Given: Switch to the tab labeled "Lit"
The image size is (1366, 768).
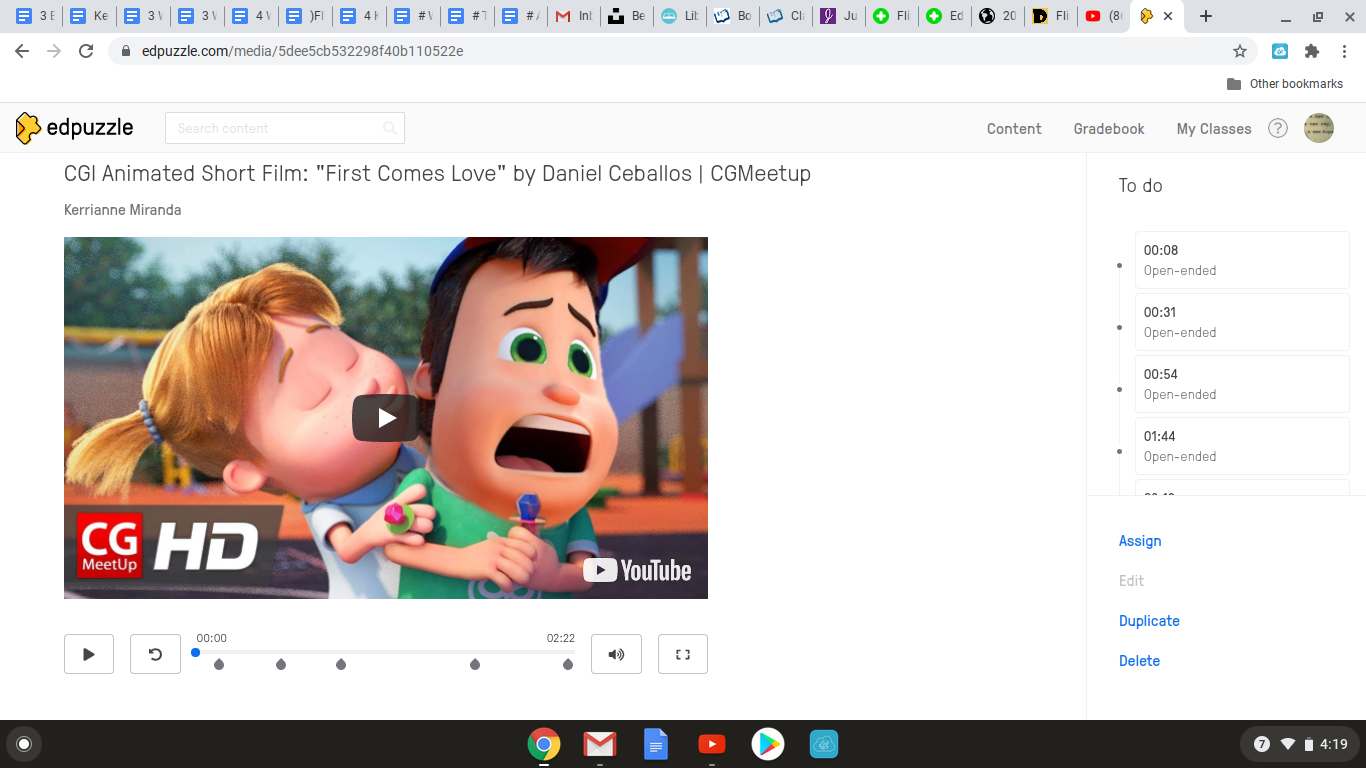Looking at the screenshot, I should click(680, 16).
